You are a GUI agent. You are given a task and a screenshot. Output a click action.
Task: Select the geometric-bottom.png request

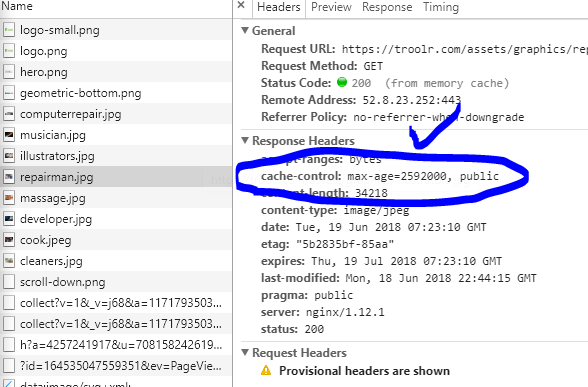pos(116,93)
